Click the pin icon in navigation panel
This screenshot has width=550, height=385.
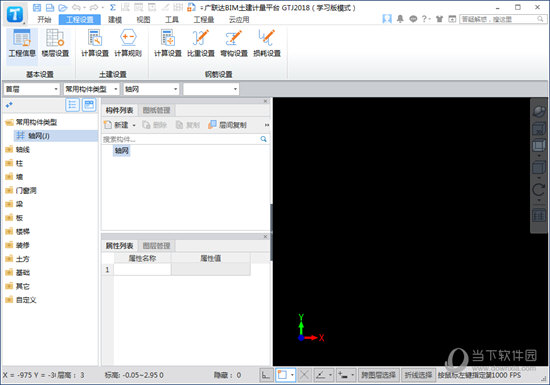(9, 105)
